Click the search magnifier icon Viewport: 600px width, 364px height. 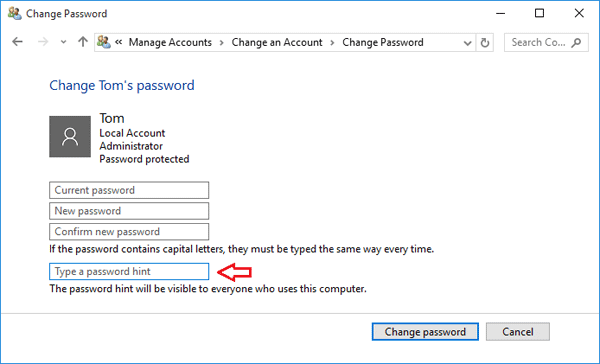pos(576,42)
